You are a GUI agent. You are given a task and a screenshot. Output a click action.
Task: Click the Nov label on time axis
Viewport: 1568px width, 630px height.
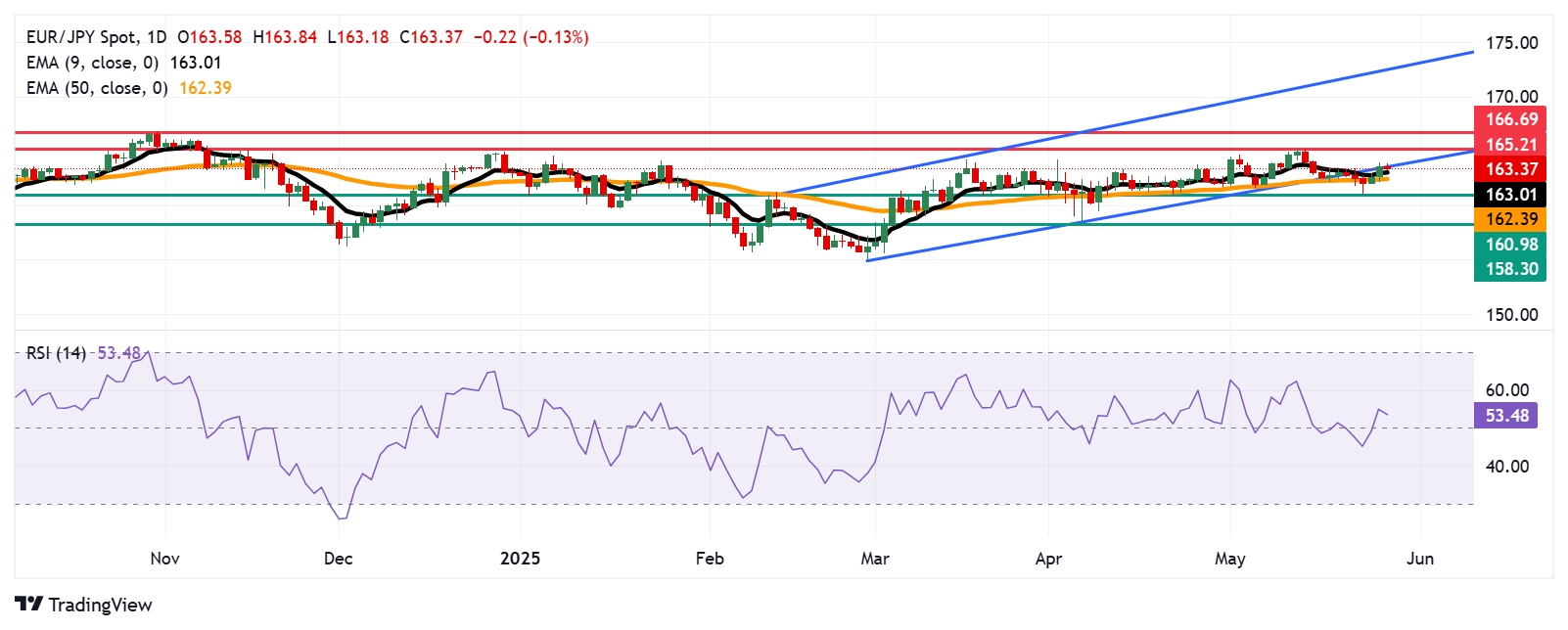(164, 559)
